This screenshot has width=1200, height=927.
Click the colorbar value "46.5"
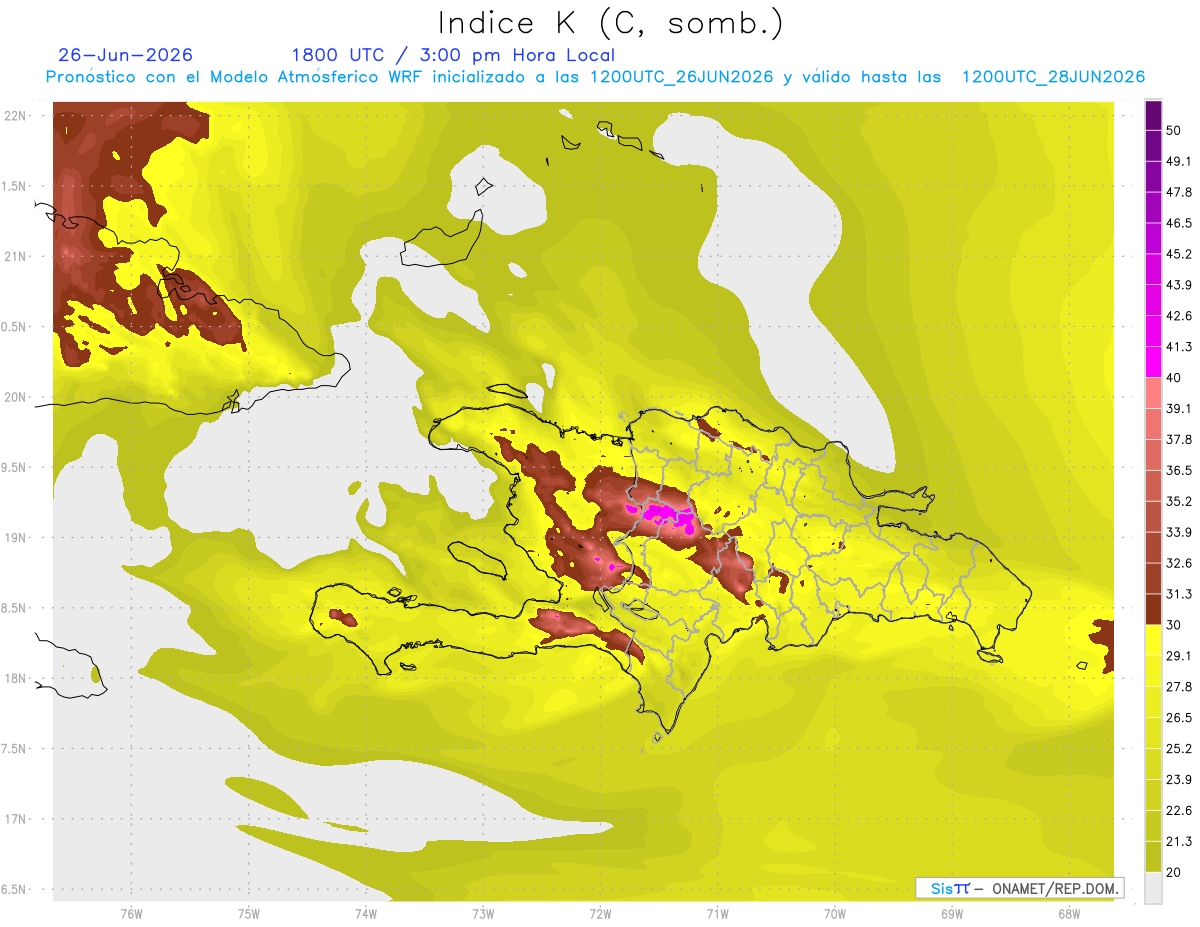pos(1179,223)
